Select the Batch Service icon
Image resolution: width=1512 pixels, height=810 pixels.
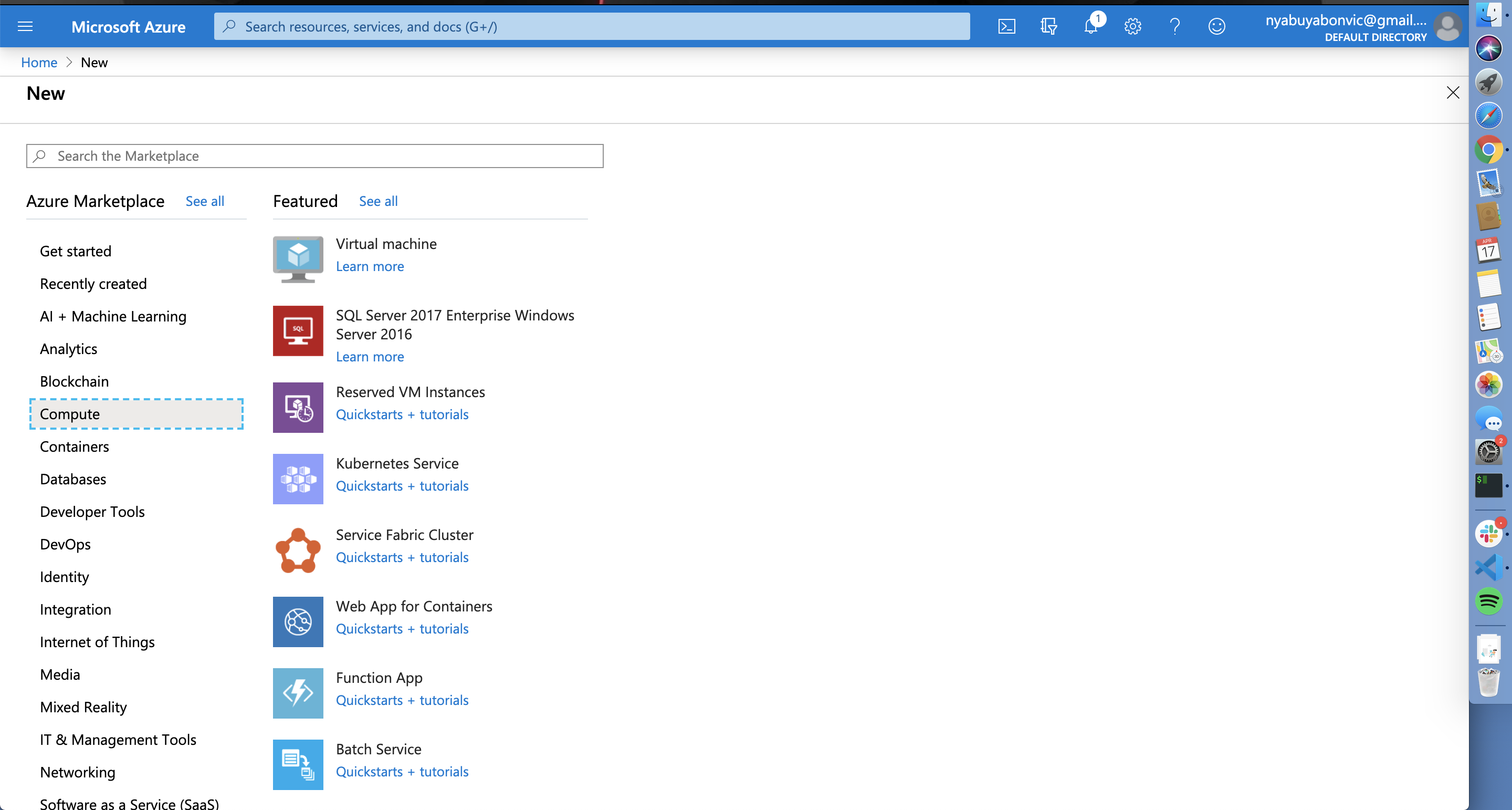tap(298, 765)
